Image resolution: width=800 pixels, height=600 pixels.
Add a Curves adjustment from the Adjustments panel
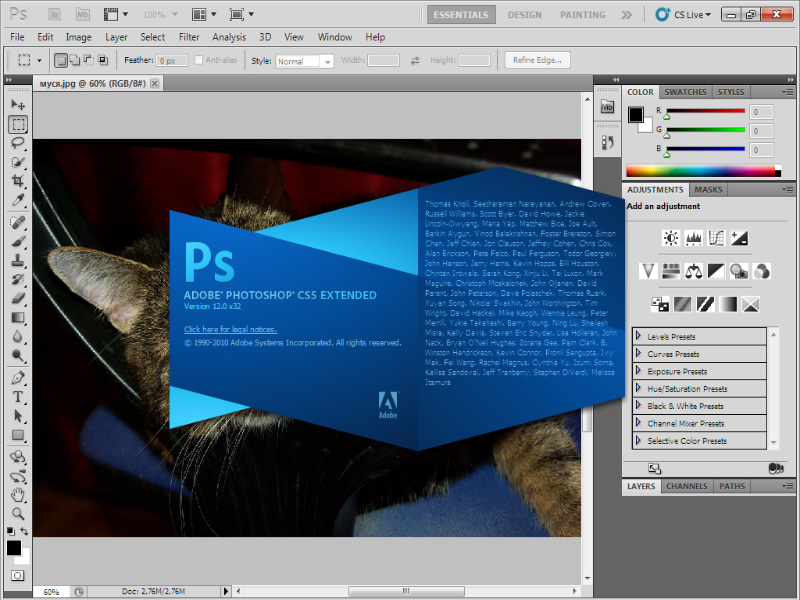click(x=715, y=238)
